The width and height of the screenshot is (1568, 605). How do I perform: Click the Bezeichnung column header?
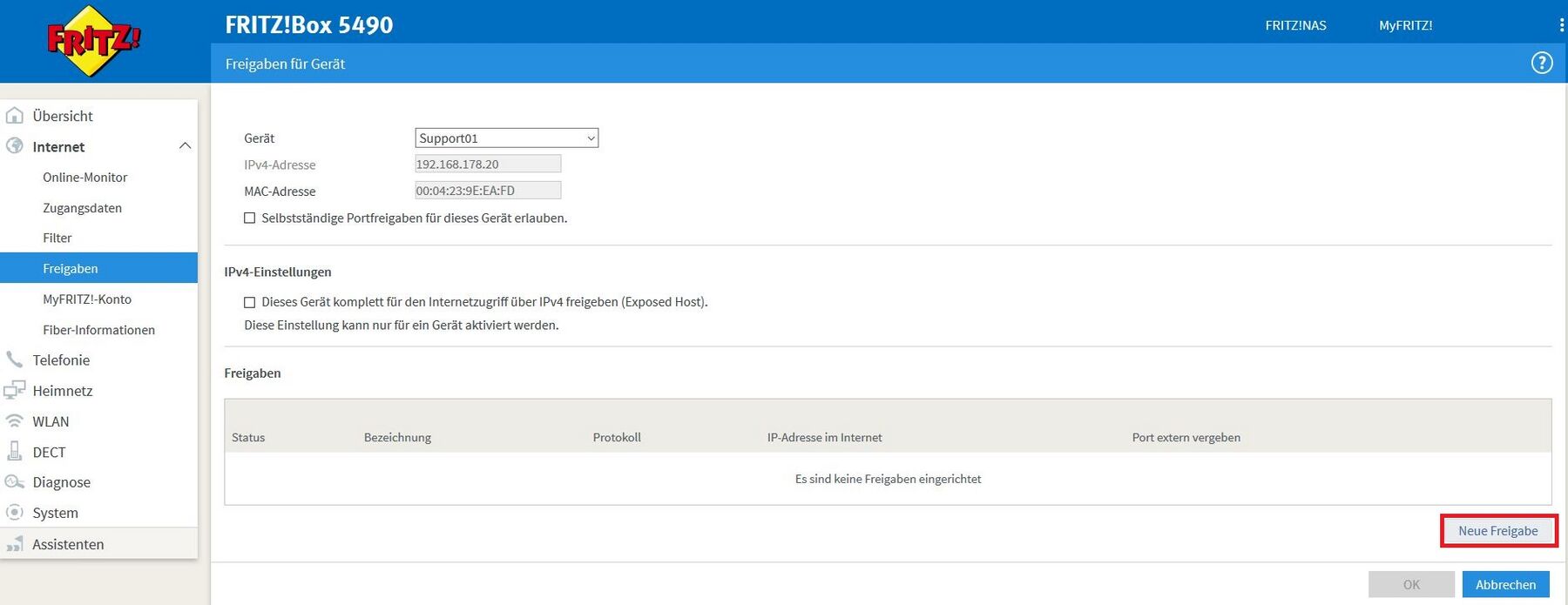[397, 437]
